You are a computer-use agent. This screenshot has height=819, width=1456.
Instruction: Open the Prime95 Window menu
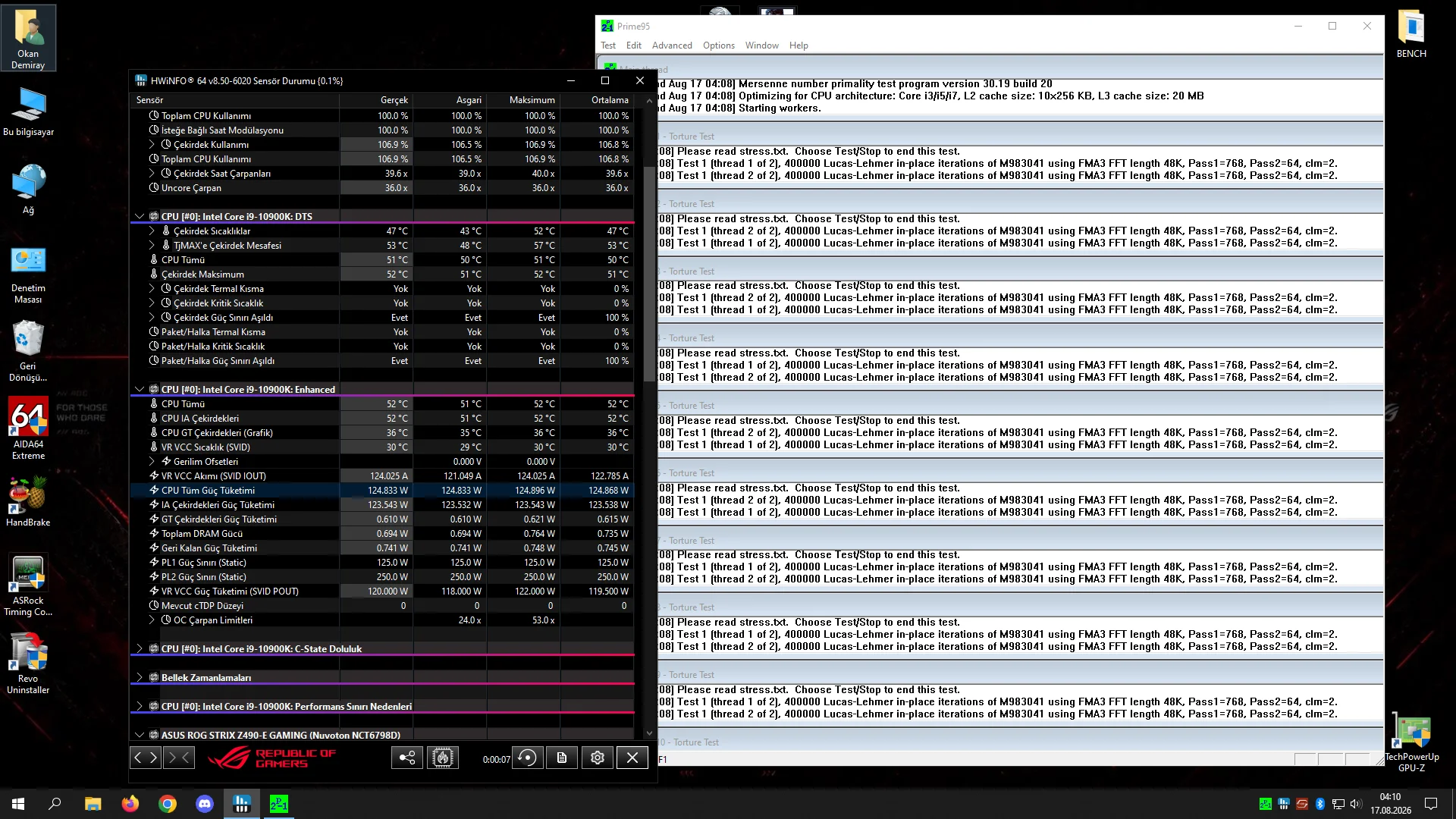(762, 45)
